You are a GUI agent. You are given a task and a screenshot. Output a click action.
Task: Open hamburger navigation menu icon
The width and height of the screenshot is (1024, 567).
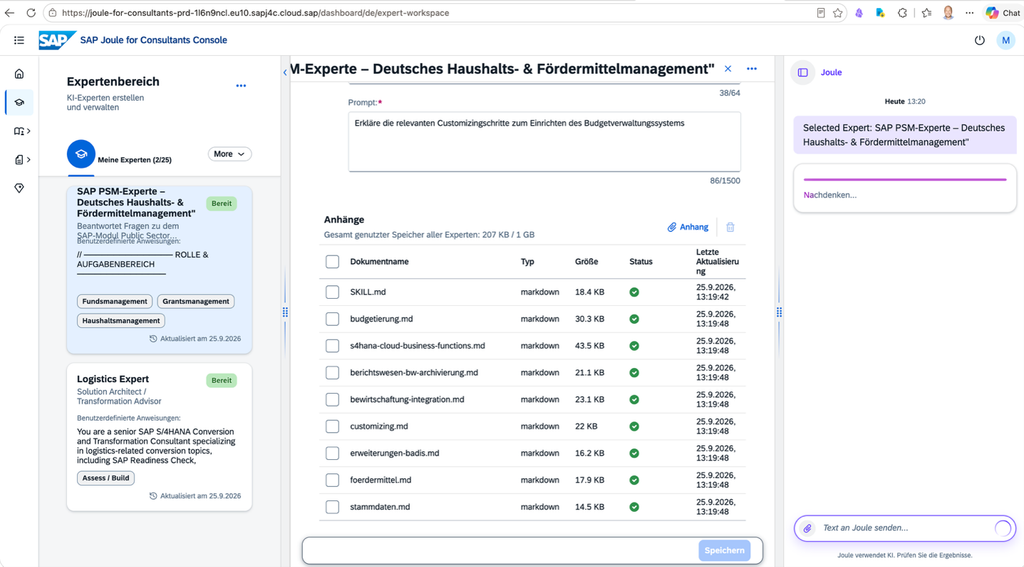click(19, 40)
